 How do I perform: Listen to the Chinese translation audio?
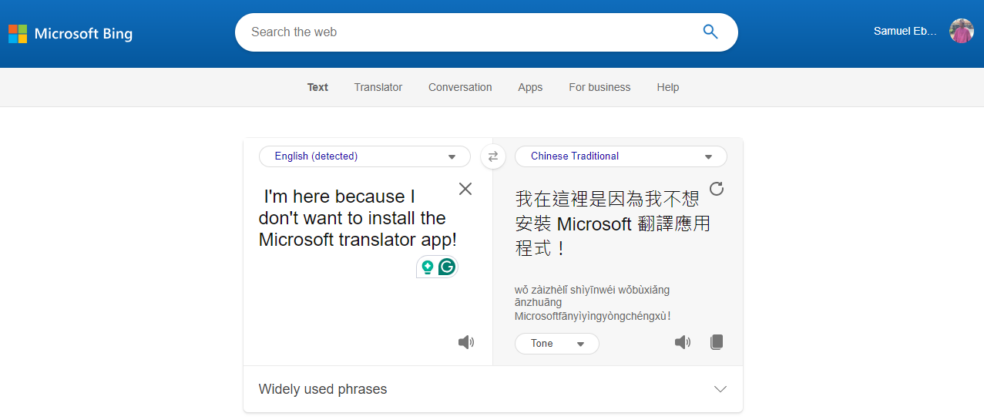click(682, 343)
